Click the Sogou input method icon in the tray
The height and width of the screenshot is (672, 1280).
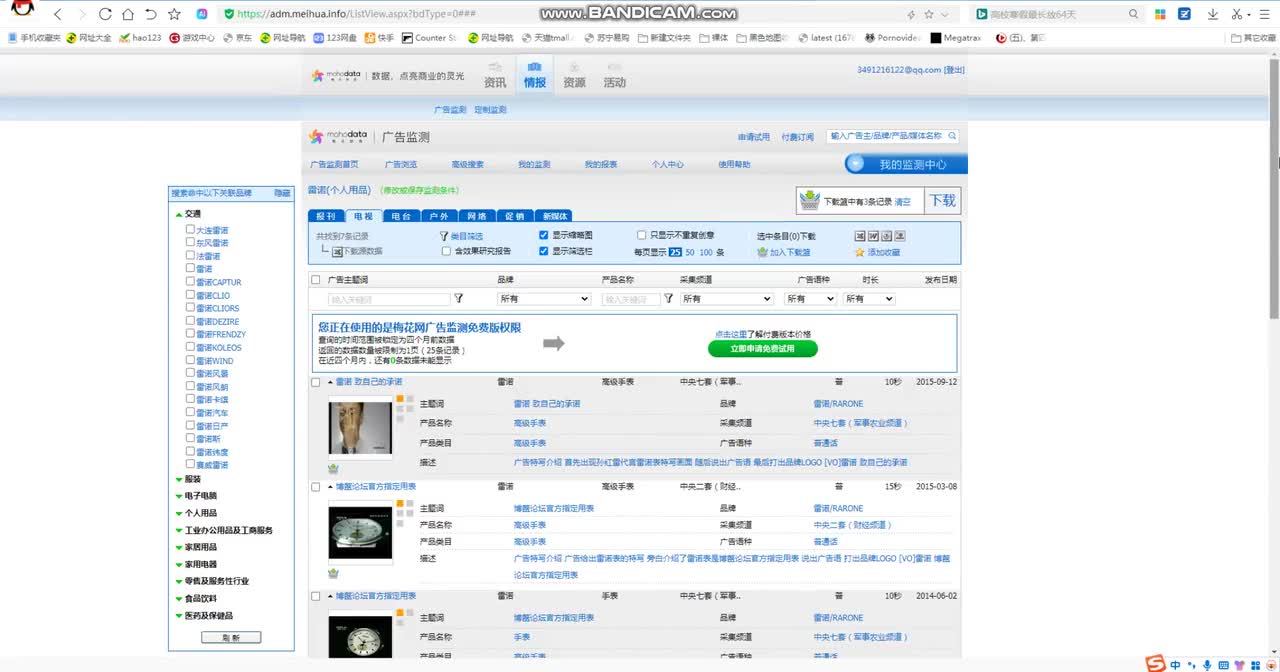(x=1155, y=664)
